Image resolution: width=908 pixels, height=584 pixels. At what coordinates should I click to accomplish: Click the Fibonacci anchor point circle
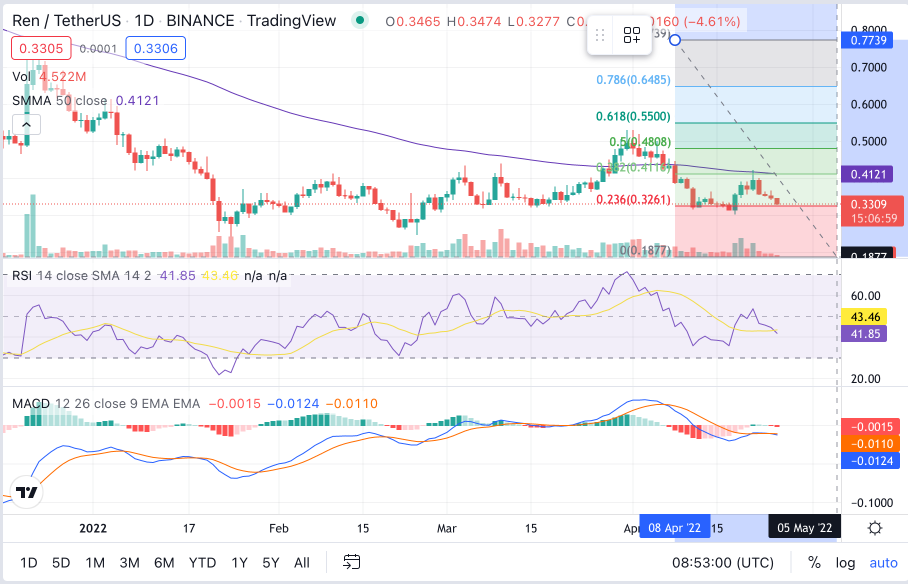(x=675, y=40)
